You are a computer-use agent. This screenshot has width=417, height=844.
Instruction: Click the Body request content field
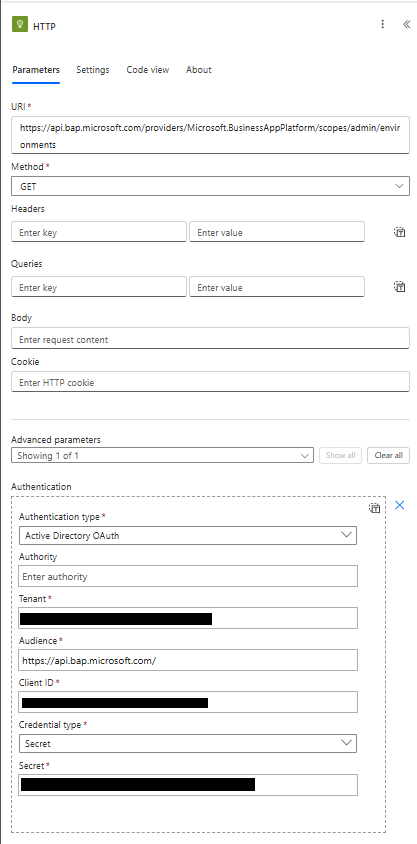(x=210, y=339)
